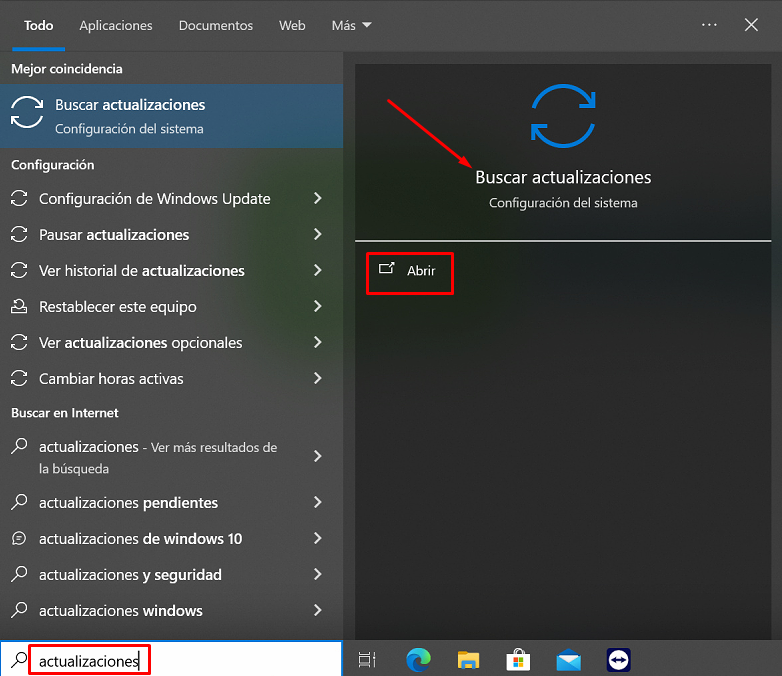
Task: Click the search box containing actualizaciones
Action: click(171, 660)
